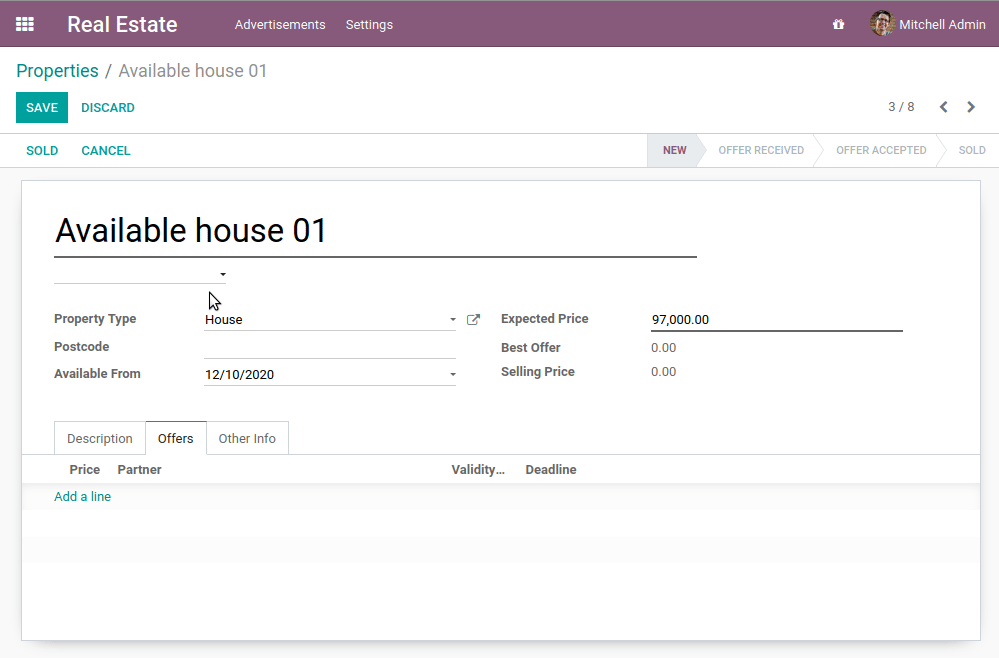
Task: Expand the tags dropdown under the title
Action: tap(222, 273)
